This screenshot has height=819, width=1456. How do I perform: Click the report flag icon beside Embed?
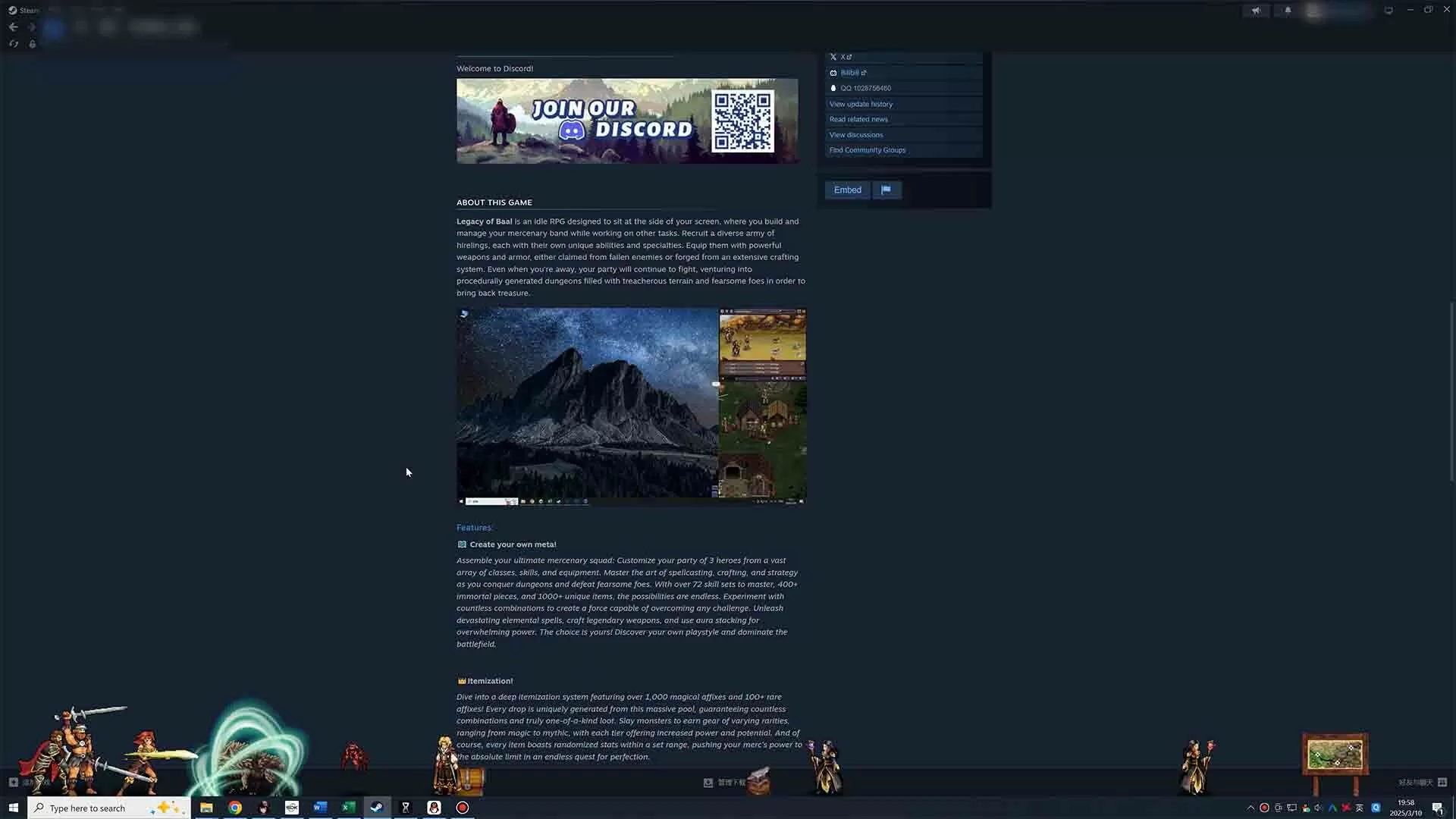click(x=887, y=190)
